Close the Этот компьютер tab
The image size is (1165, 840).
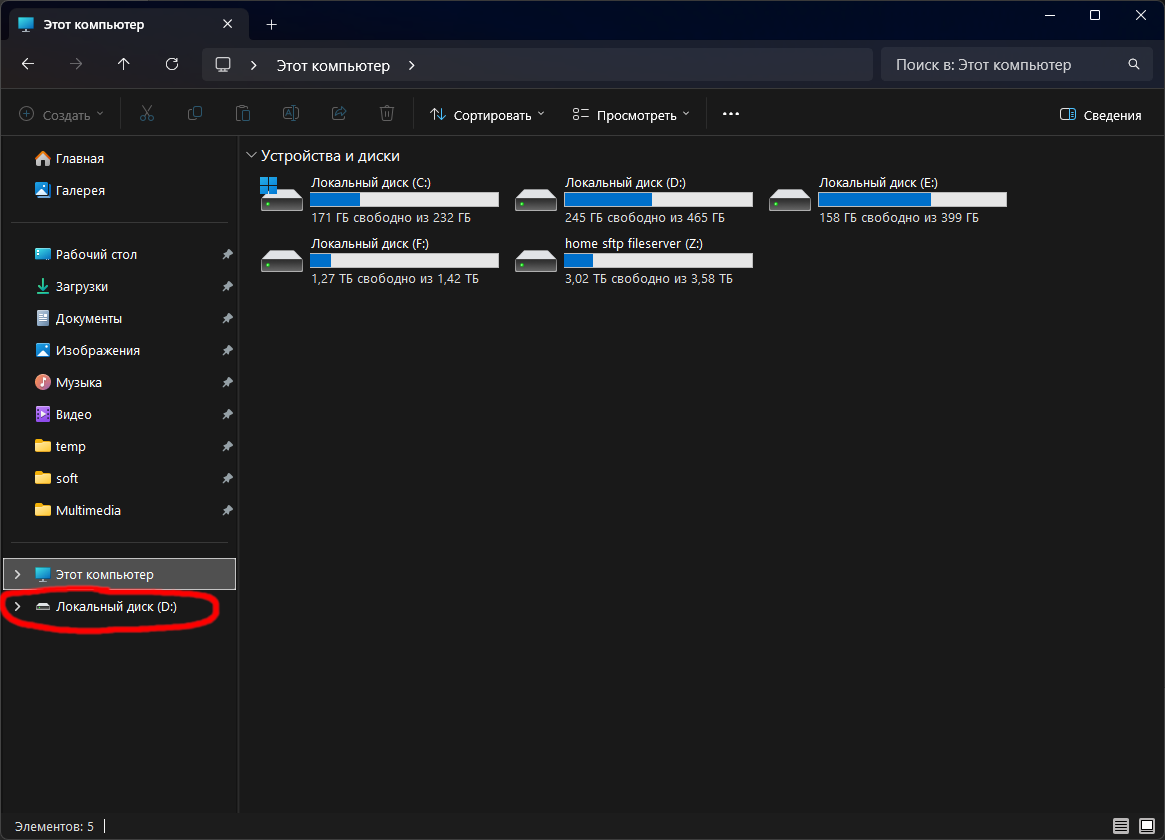[x=227, y=24]
